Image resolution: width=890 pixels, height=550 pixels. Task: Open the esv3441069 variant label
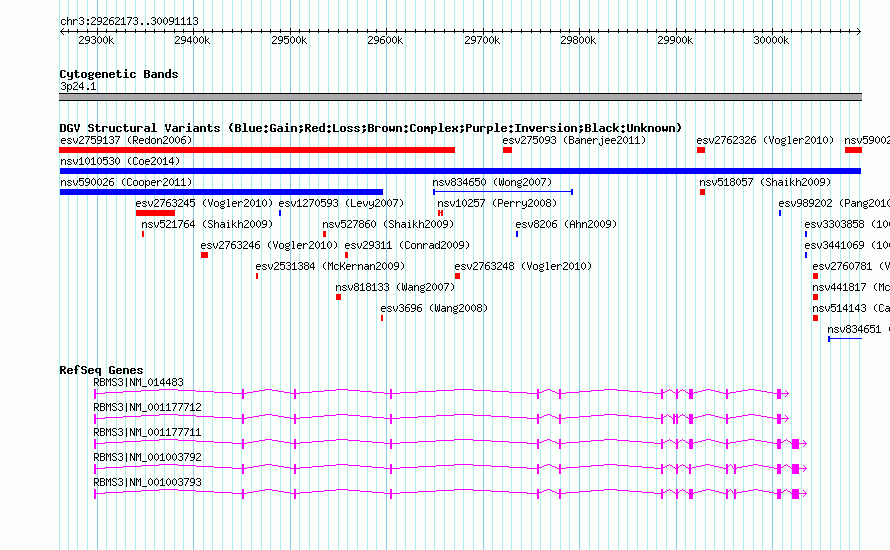coord(847,245)
